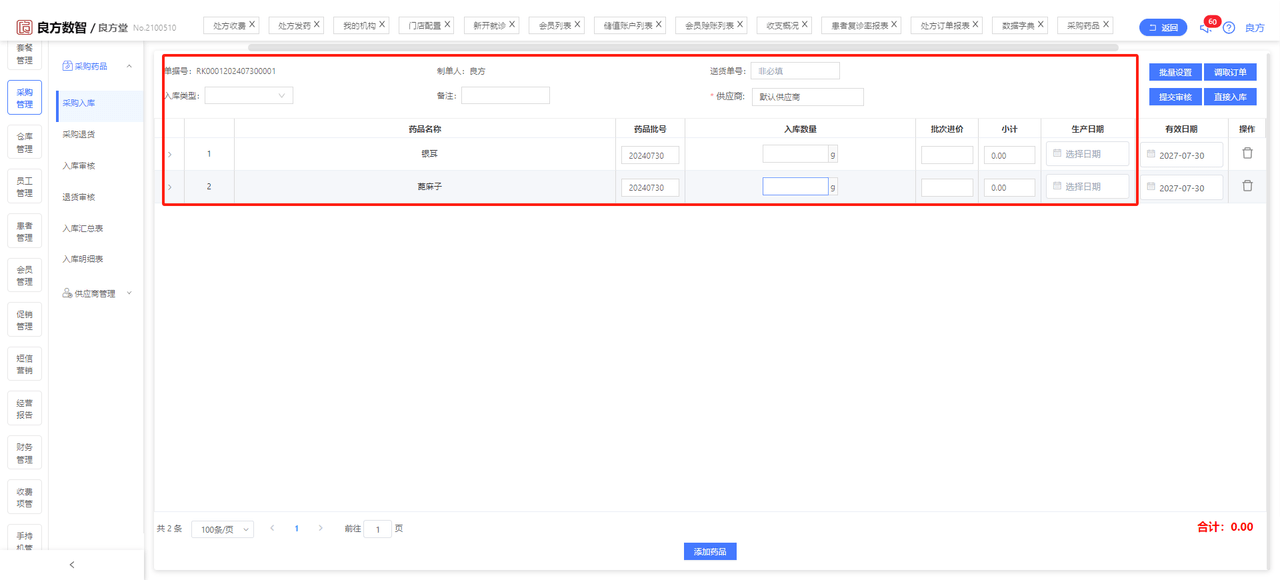Open the help question mark icon
Viewport: 1280px width, 580px height.
point(1229,28)
